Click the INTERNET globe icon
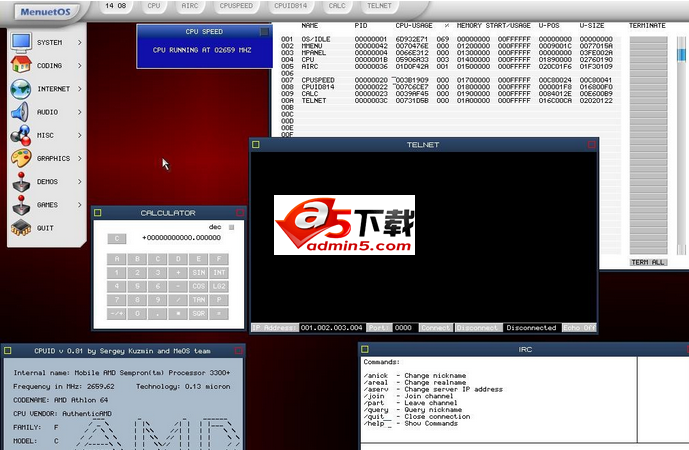Image resolution: width=689 pixels, height=450 pixels. click(x=21, y=89)
